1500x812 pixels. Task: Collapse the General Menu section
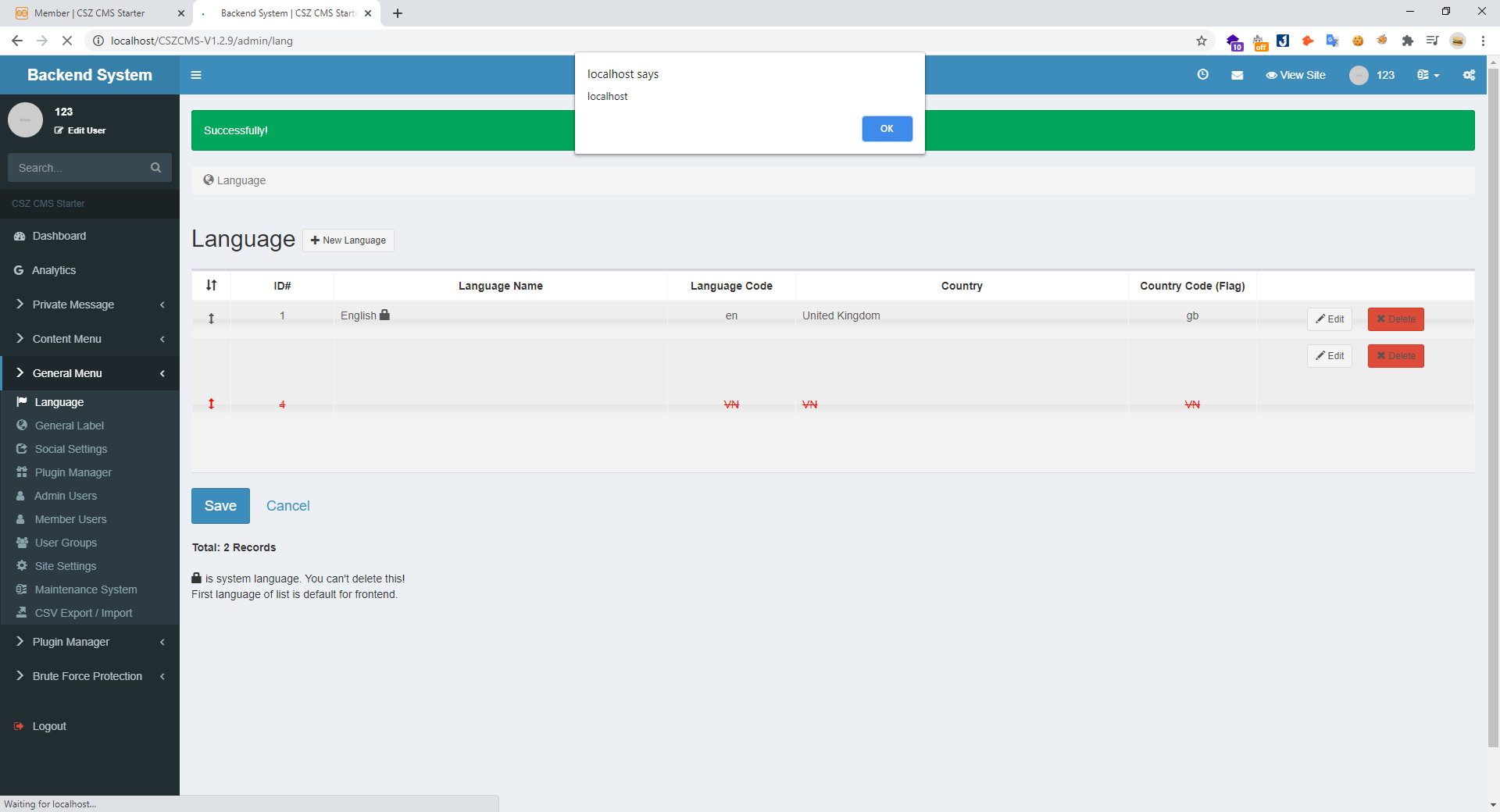(x=90, y=373)
